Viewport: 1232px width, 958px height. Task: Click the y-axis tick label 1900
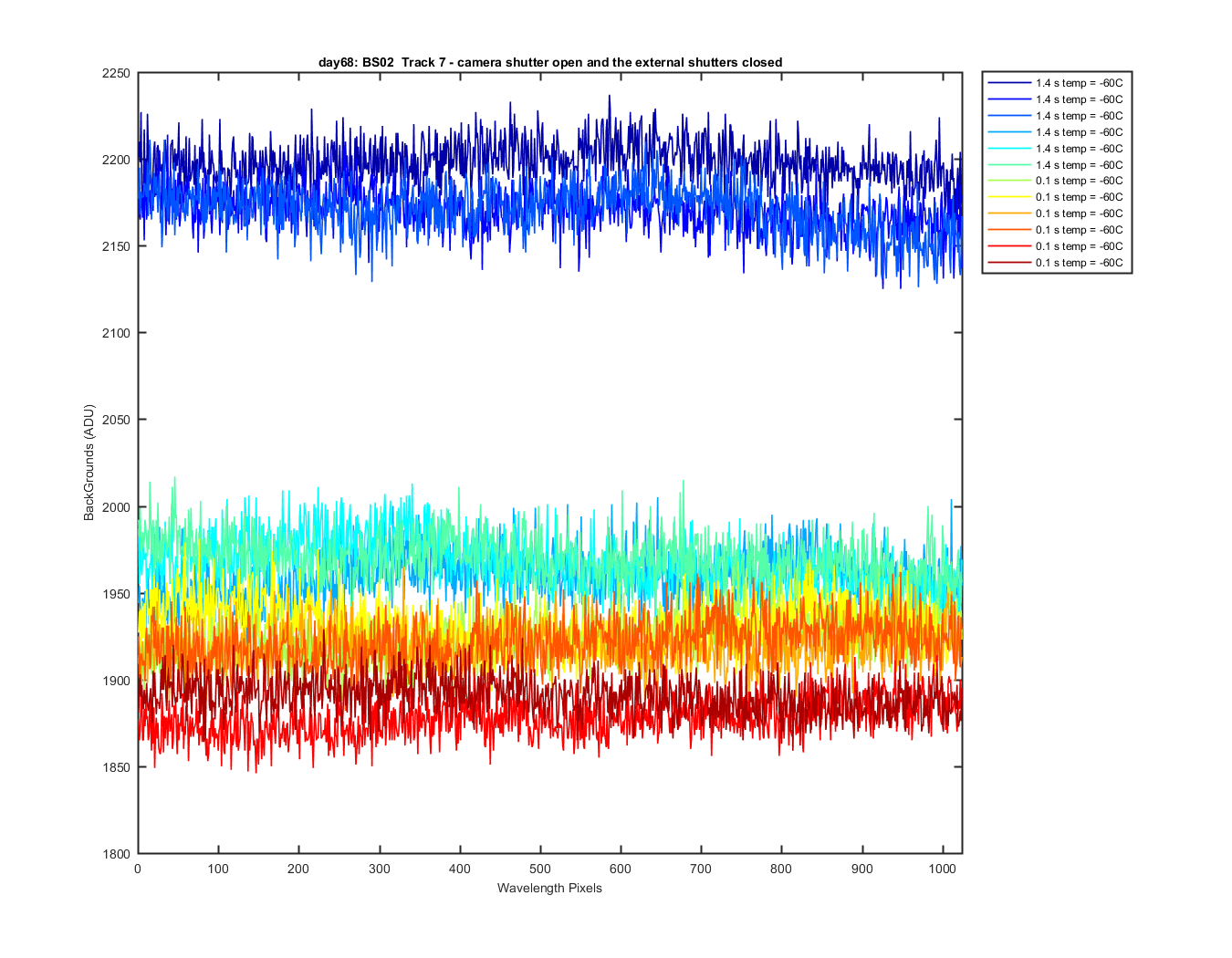pos(115,681)
